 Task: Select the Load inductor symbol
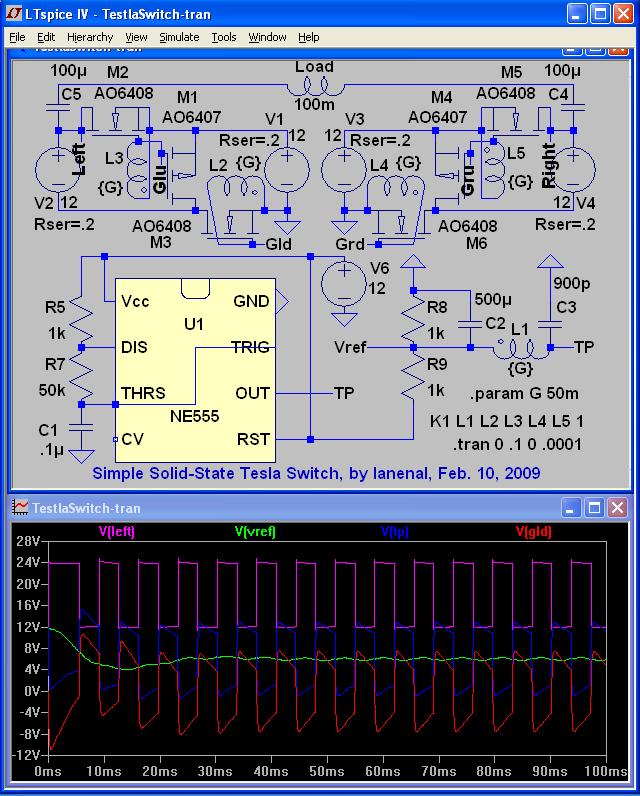tap(315, 90)
